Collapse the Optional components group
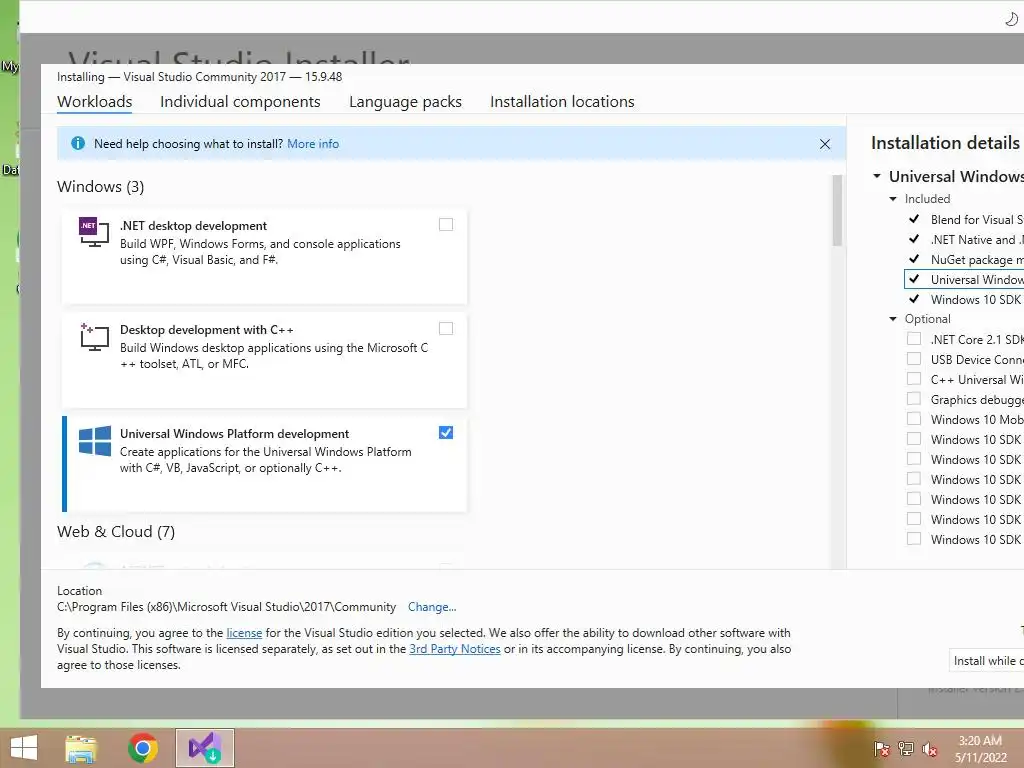Viewport: 1024px width, 768px height. tap(893, 319)
